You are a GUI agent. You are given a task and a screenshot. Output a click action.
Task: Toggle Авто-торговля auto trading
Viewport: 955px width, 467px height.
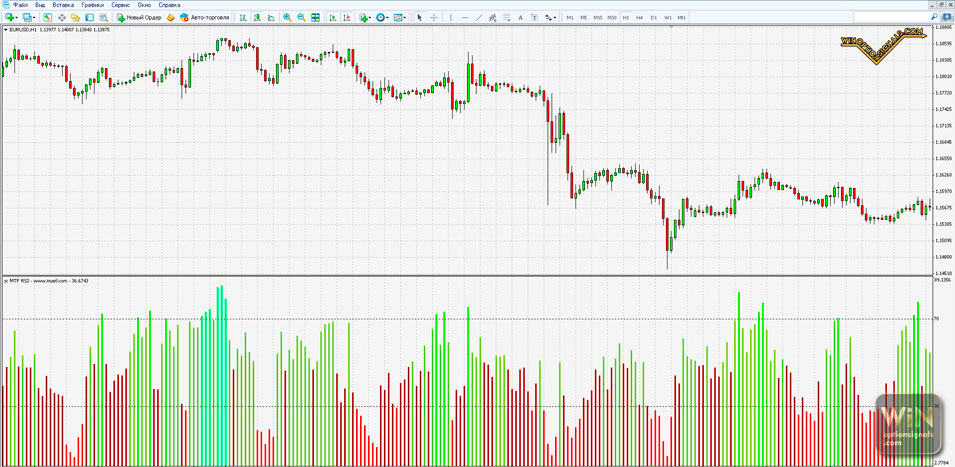[x=199, y=18]
